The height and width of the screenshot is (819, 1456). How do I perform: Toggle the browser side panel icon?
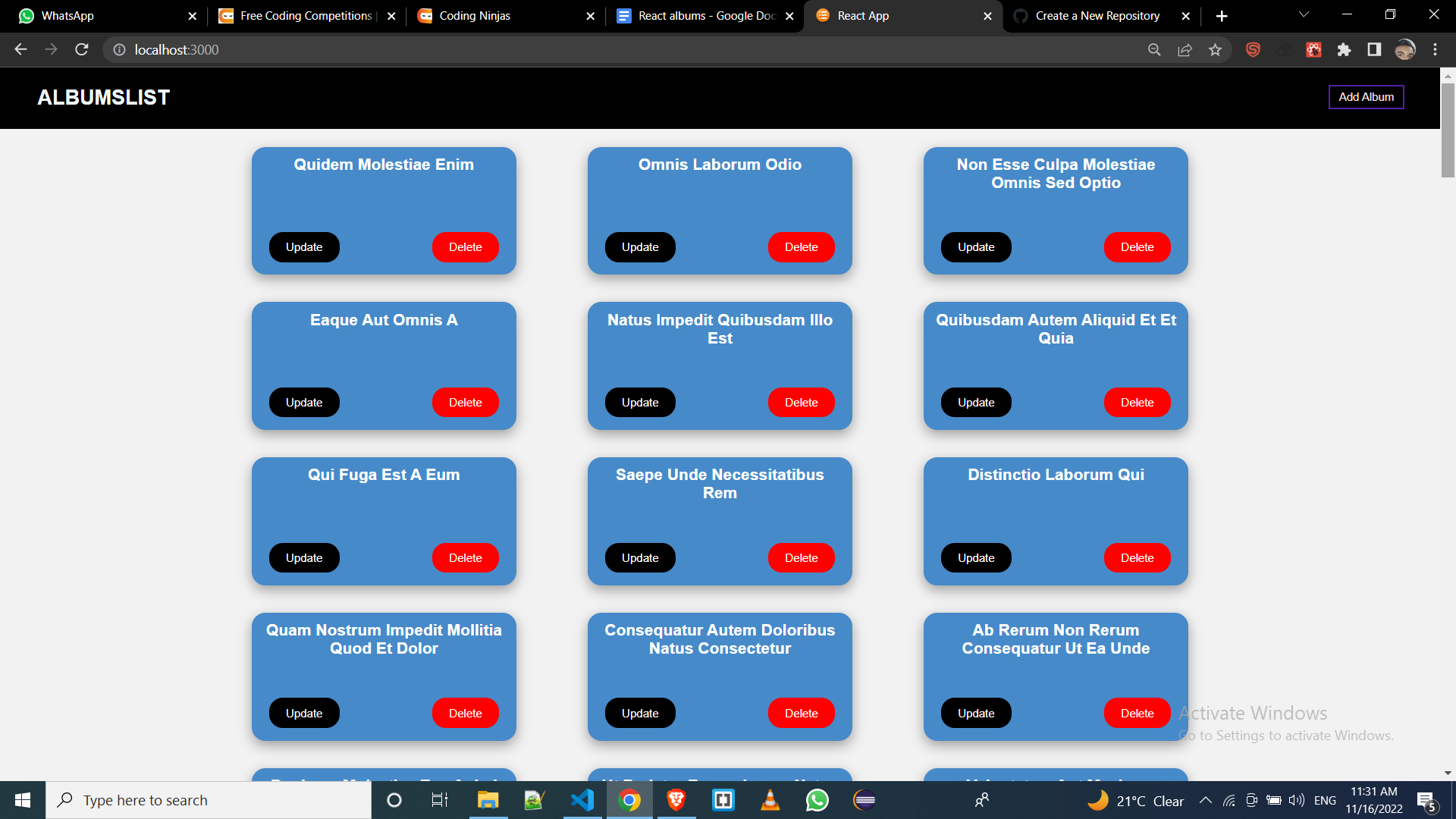(x=1374, y=50)
